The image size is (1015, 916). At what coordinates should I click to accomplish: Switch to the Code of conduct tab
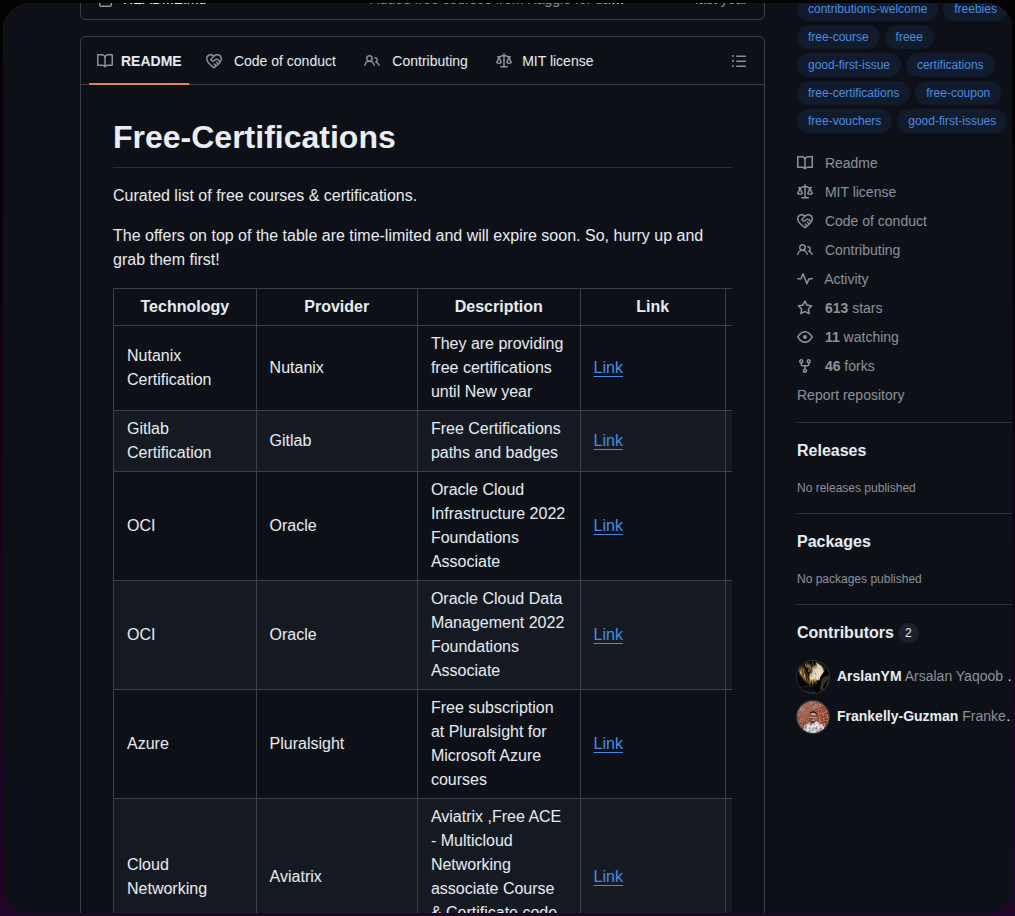point(271,61)
